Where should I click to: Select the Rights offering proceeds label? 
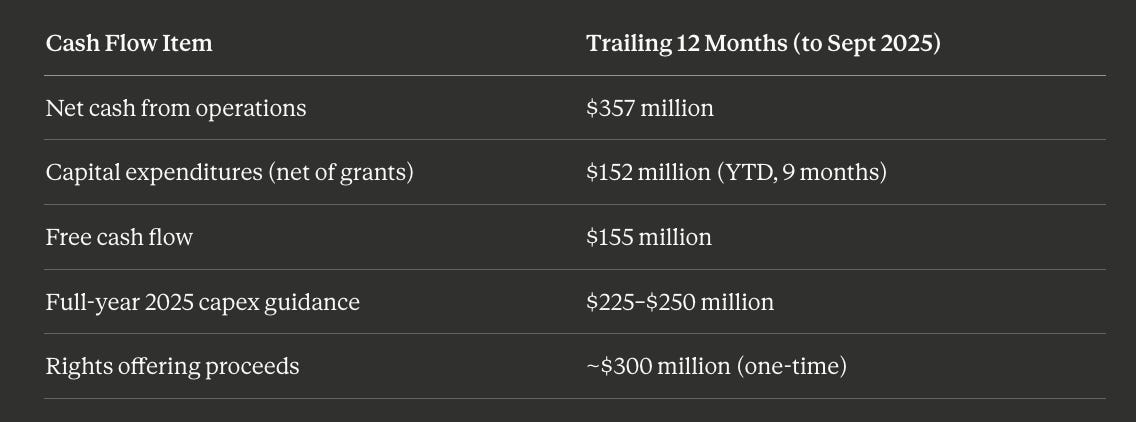pyautogui.click(x=172, y=367)
